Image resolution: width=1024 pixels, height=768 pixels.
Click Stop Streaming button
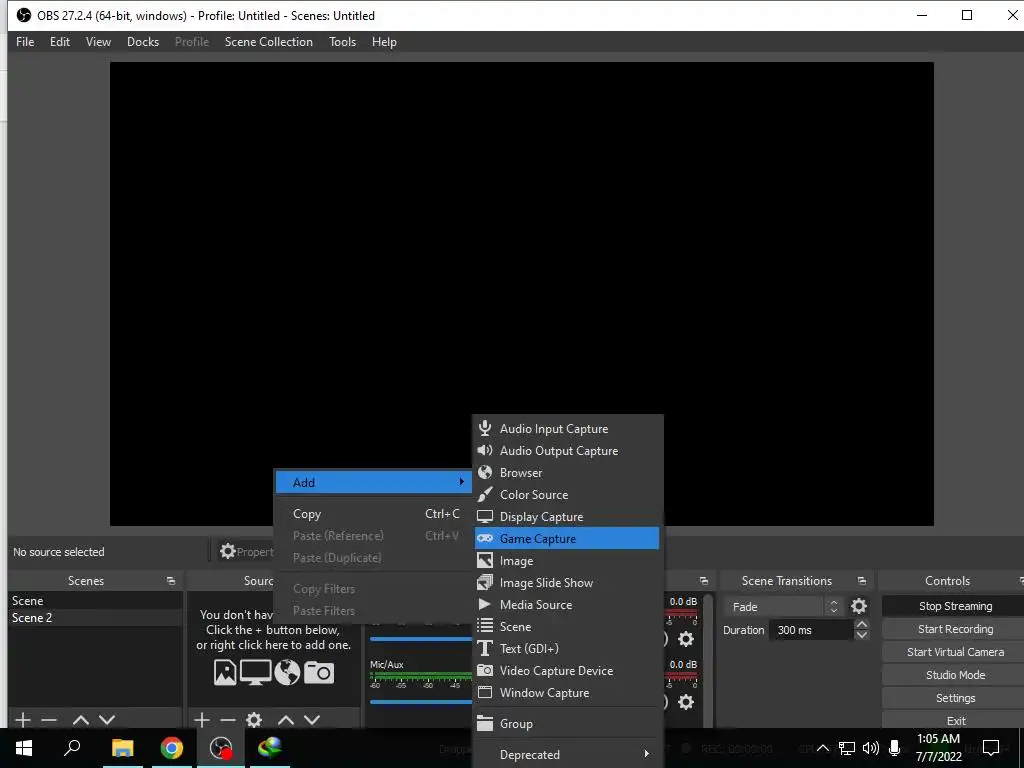click(x=955, y=606)
